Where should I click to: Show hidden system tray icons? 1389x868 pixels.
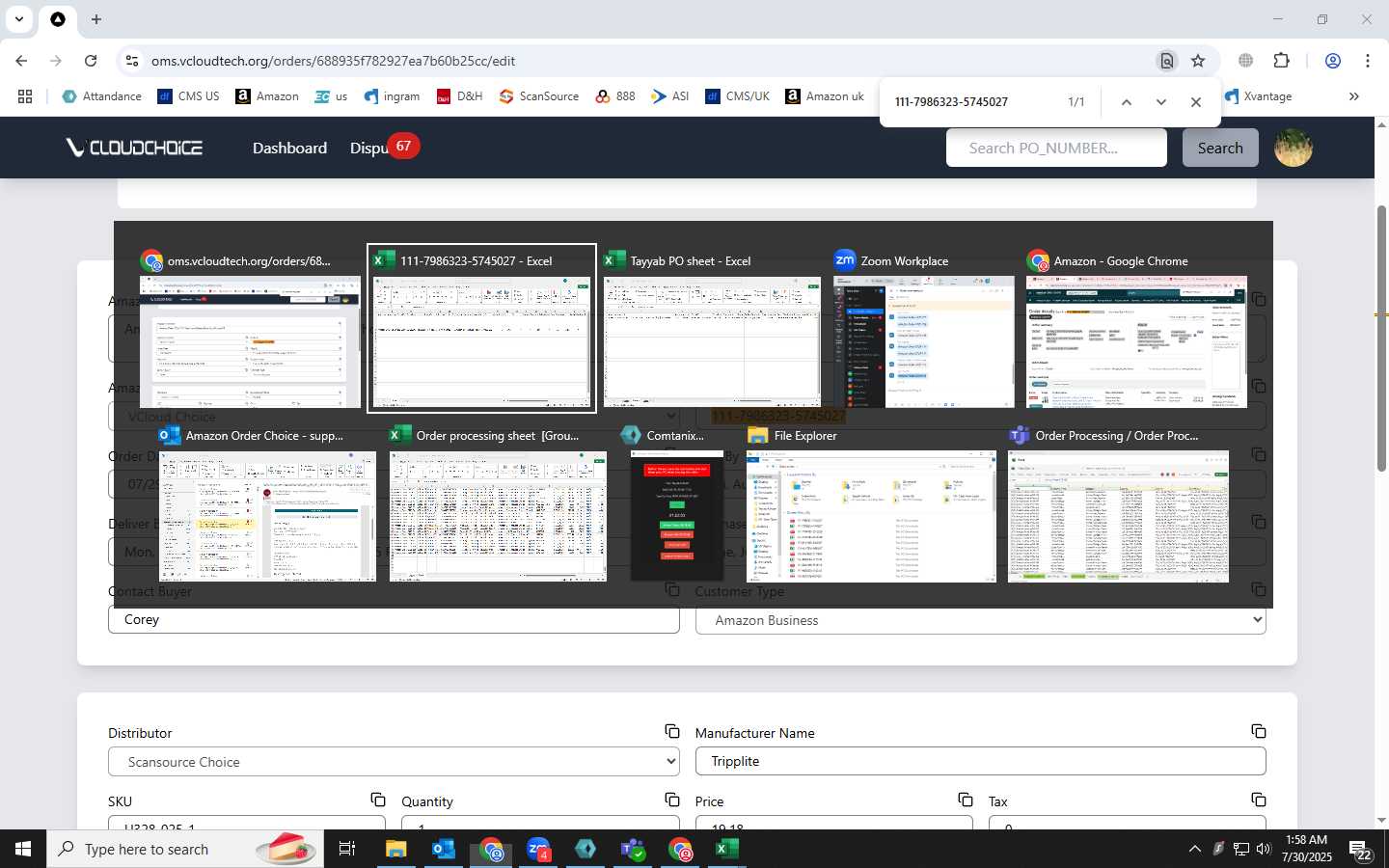1194,849
